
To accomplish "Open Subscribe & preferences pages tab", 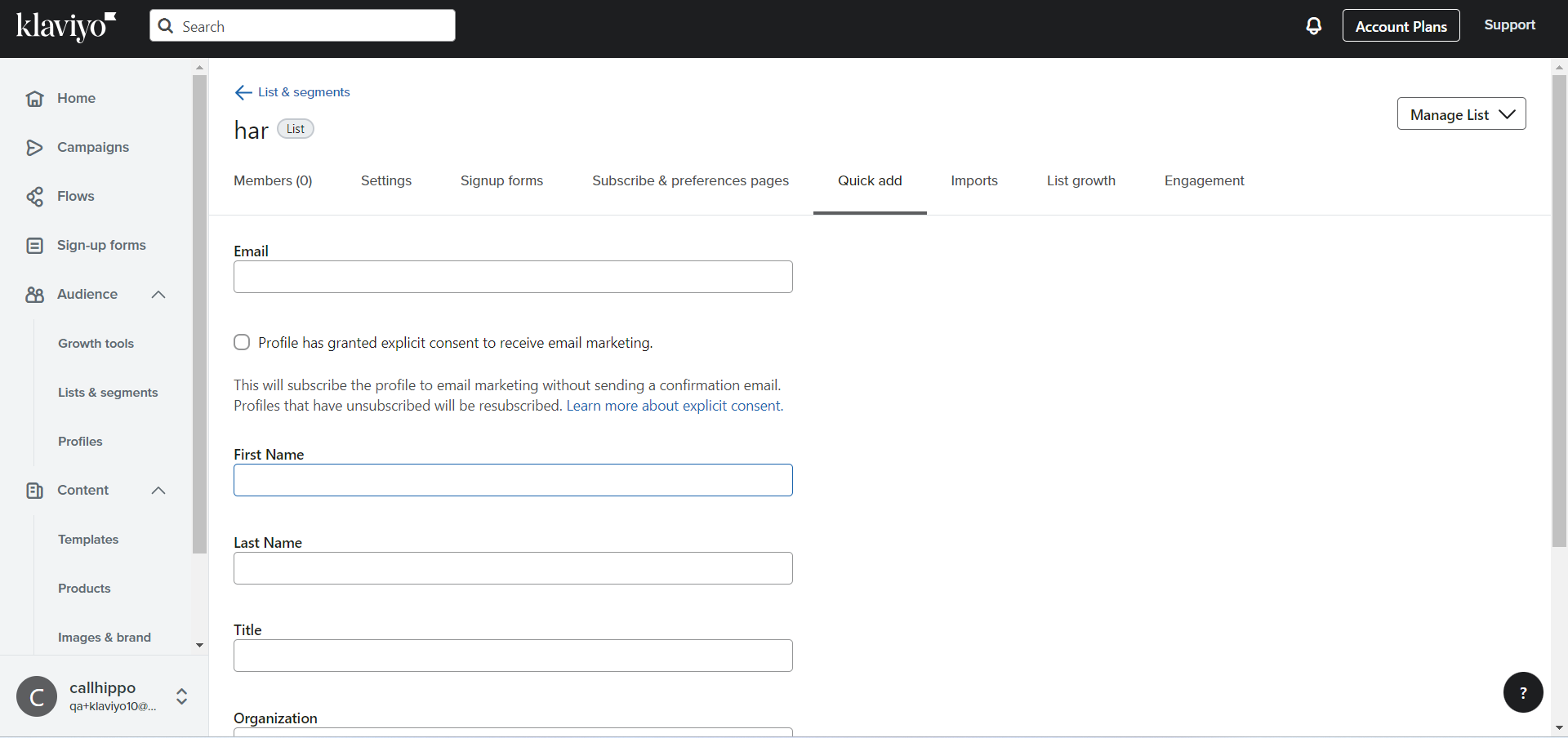I will point(690,180).
